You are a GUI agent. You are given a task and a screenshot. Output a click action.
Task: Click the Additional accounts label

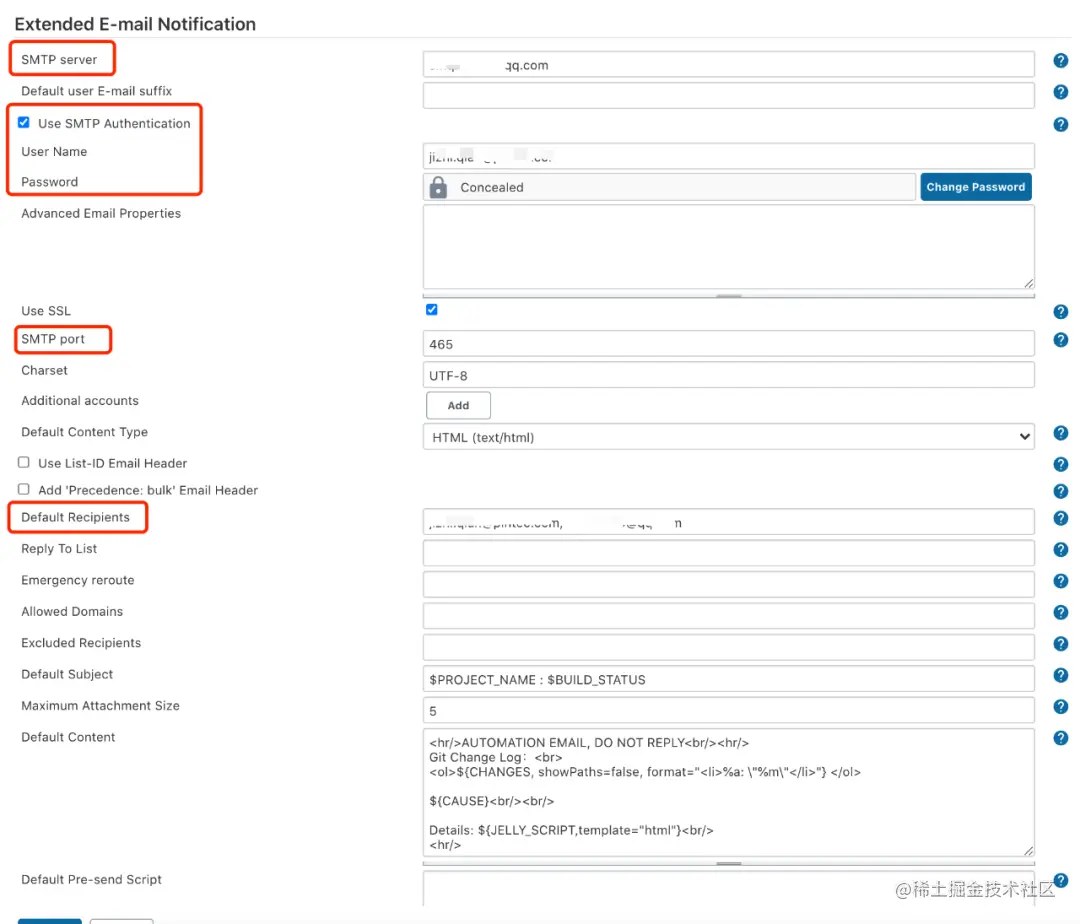tap(80, 401)
